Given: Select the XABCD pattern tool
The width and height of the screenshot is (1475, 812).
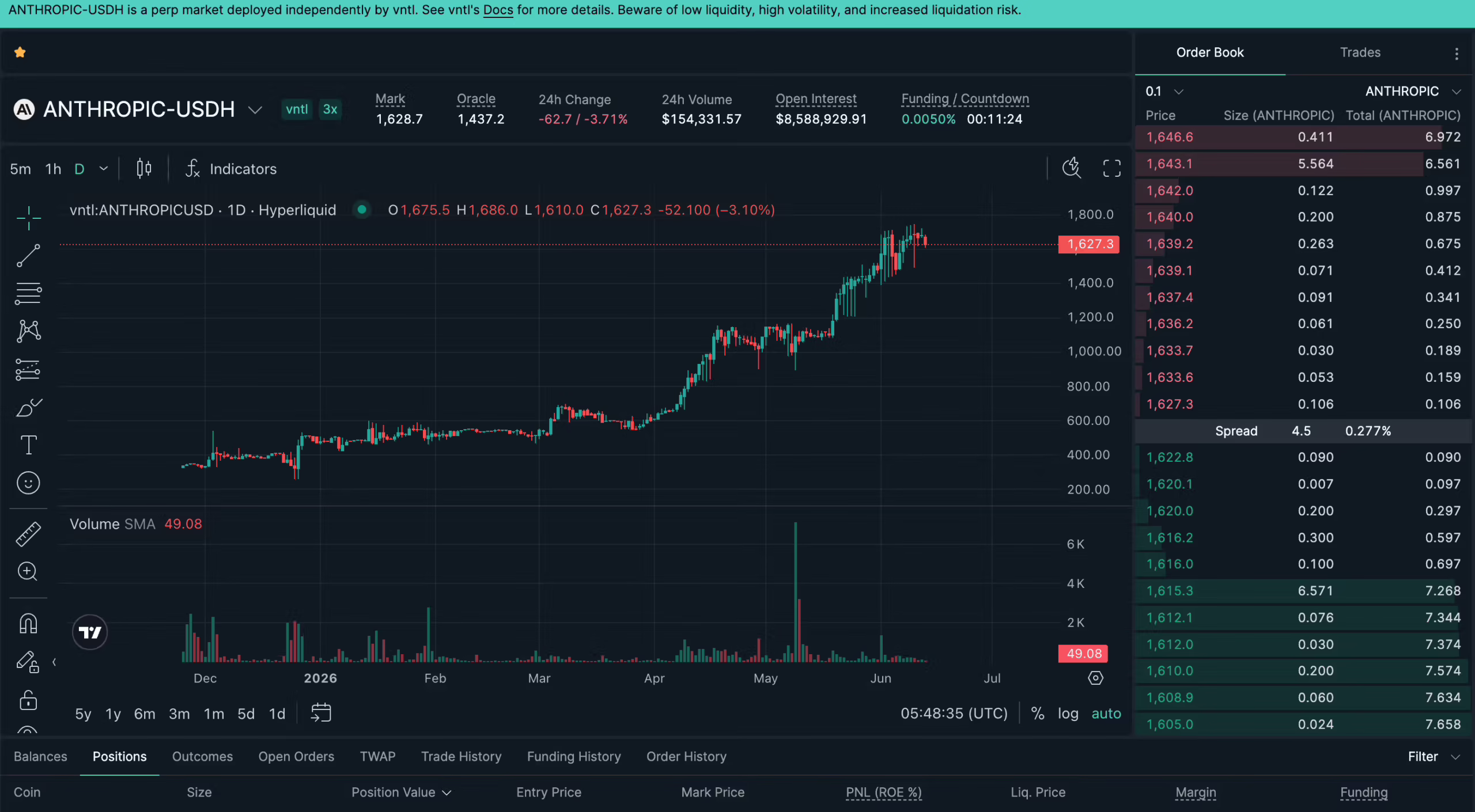Looking at the screenshot, I should [x=28, y=331].
